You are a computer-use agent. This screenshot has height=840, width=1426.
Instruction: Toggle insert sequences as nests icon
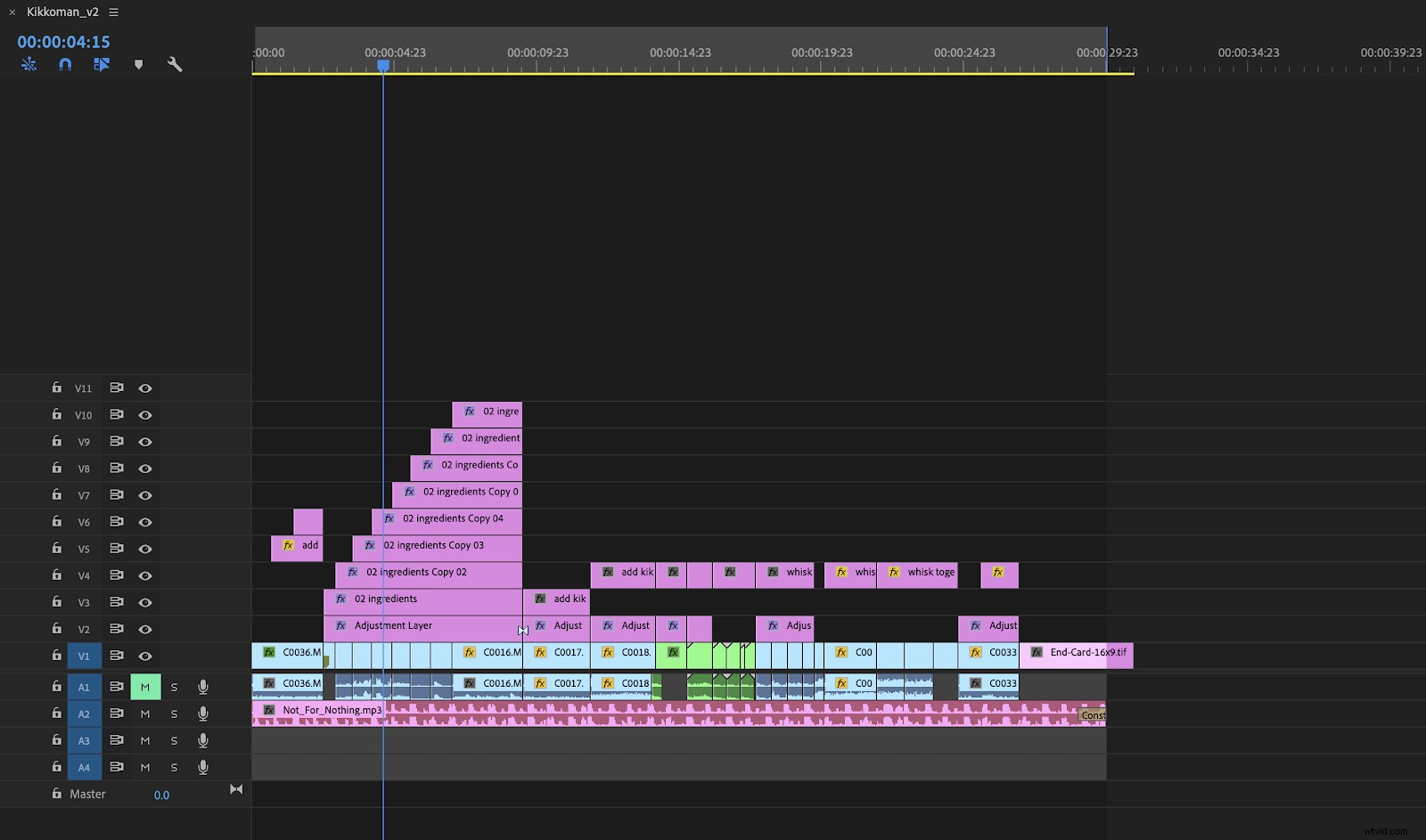(x=102, y=64)
